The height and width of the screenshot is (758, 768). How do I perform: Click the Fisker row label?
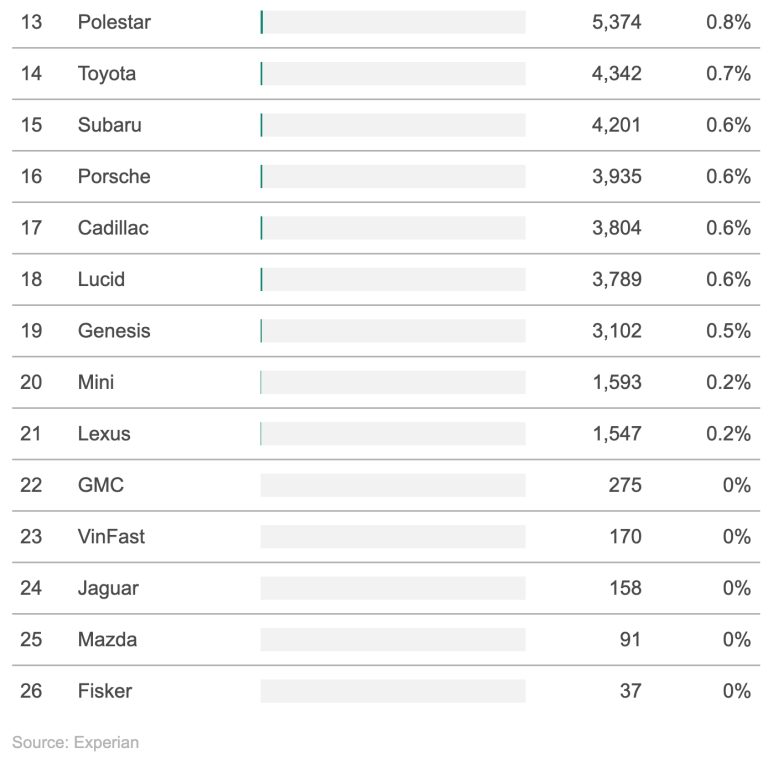(105, 691)
